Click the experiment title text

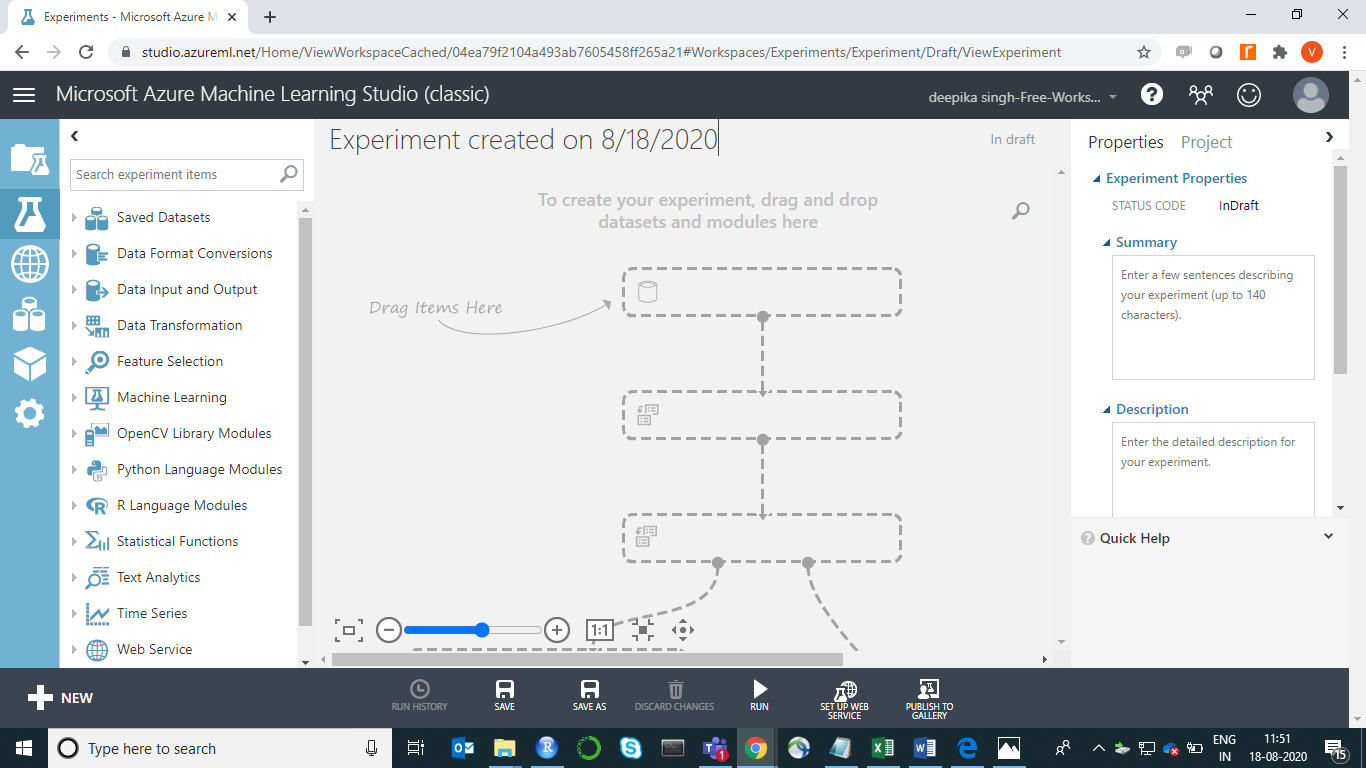pyautogui.click(x=524, y=140)
